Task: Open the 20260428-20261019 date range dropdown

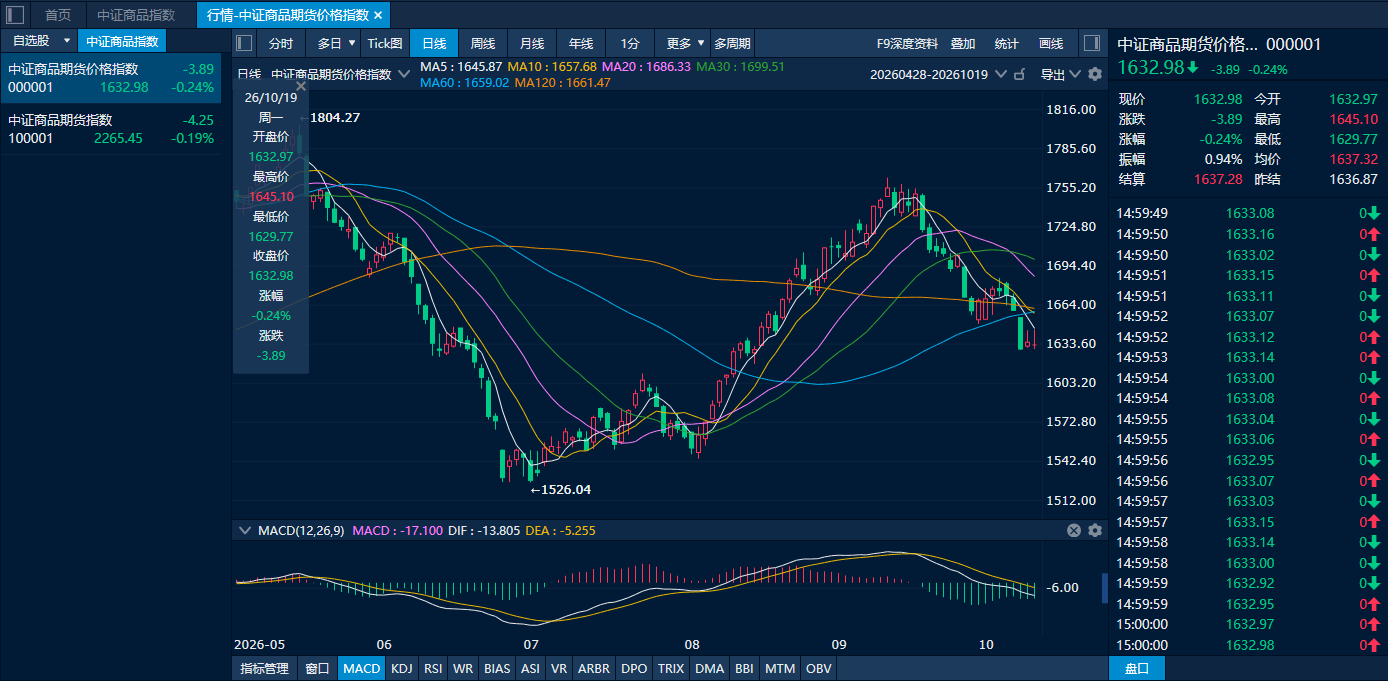Action: click(x=1001, y=74)
